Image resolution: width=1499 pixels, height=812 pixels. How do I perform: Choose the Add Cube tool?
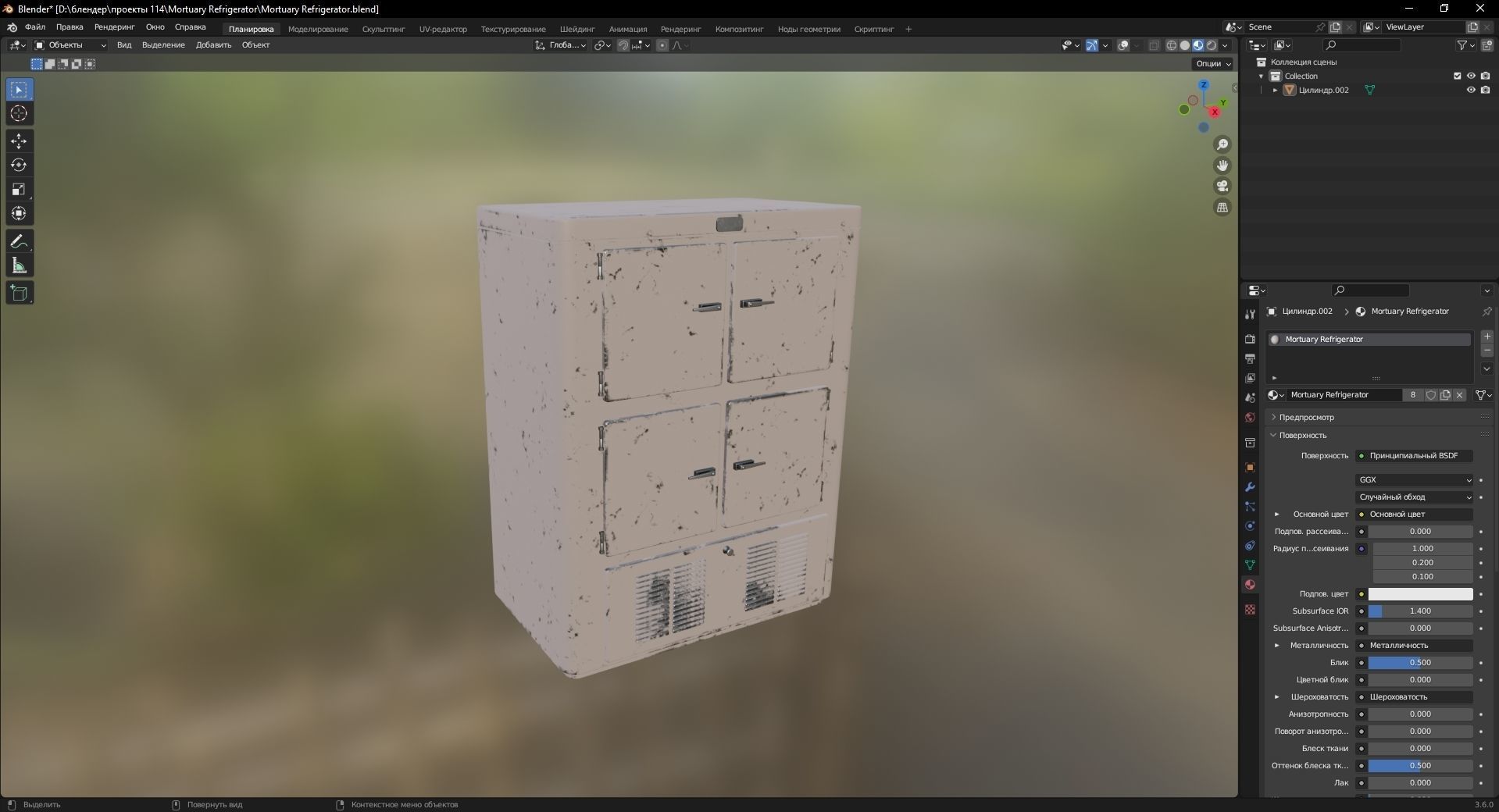click(19, 293)
